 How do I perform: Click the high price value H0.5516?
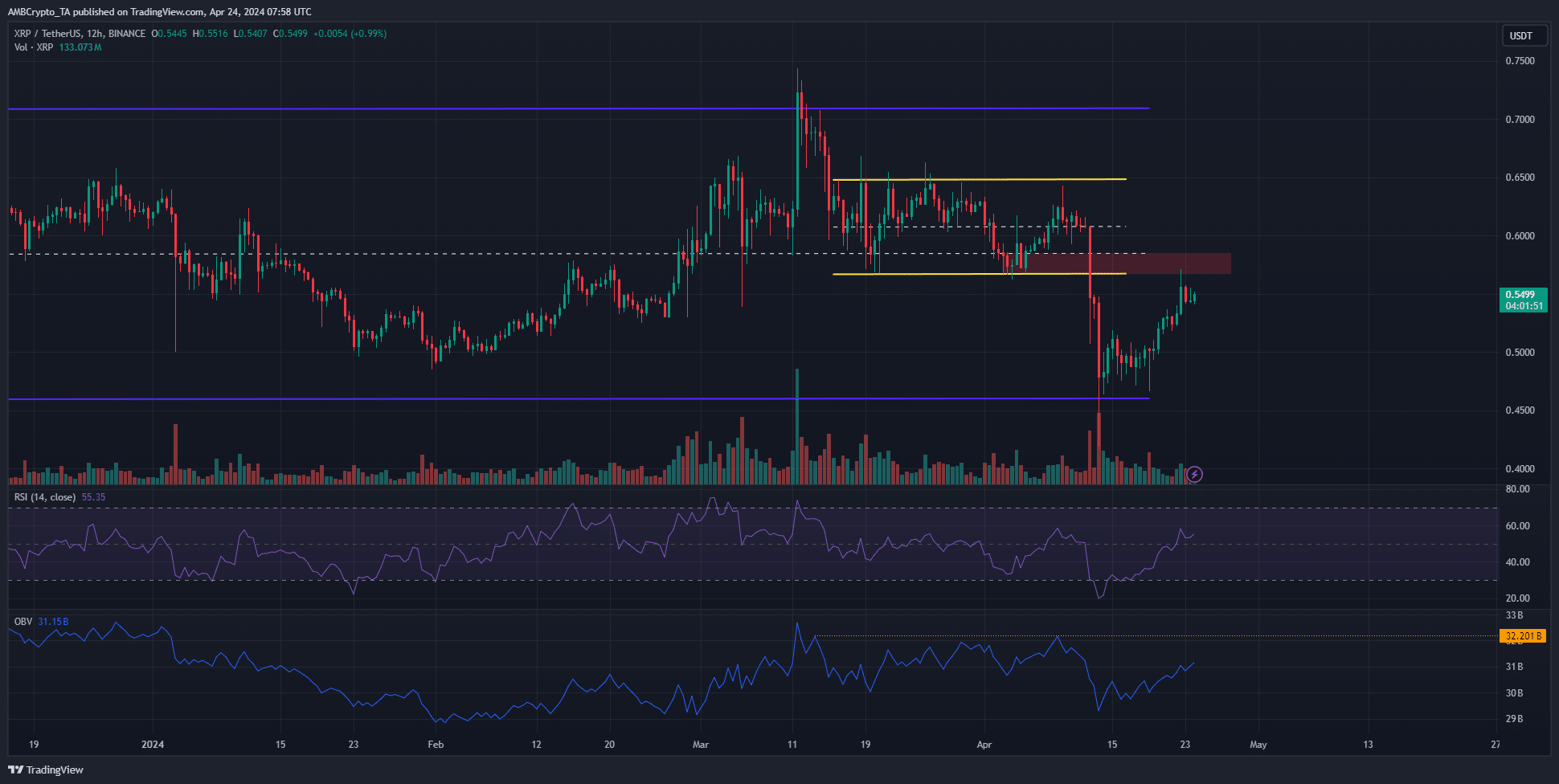(211, 34)
